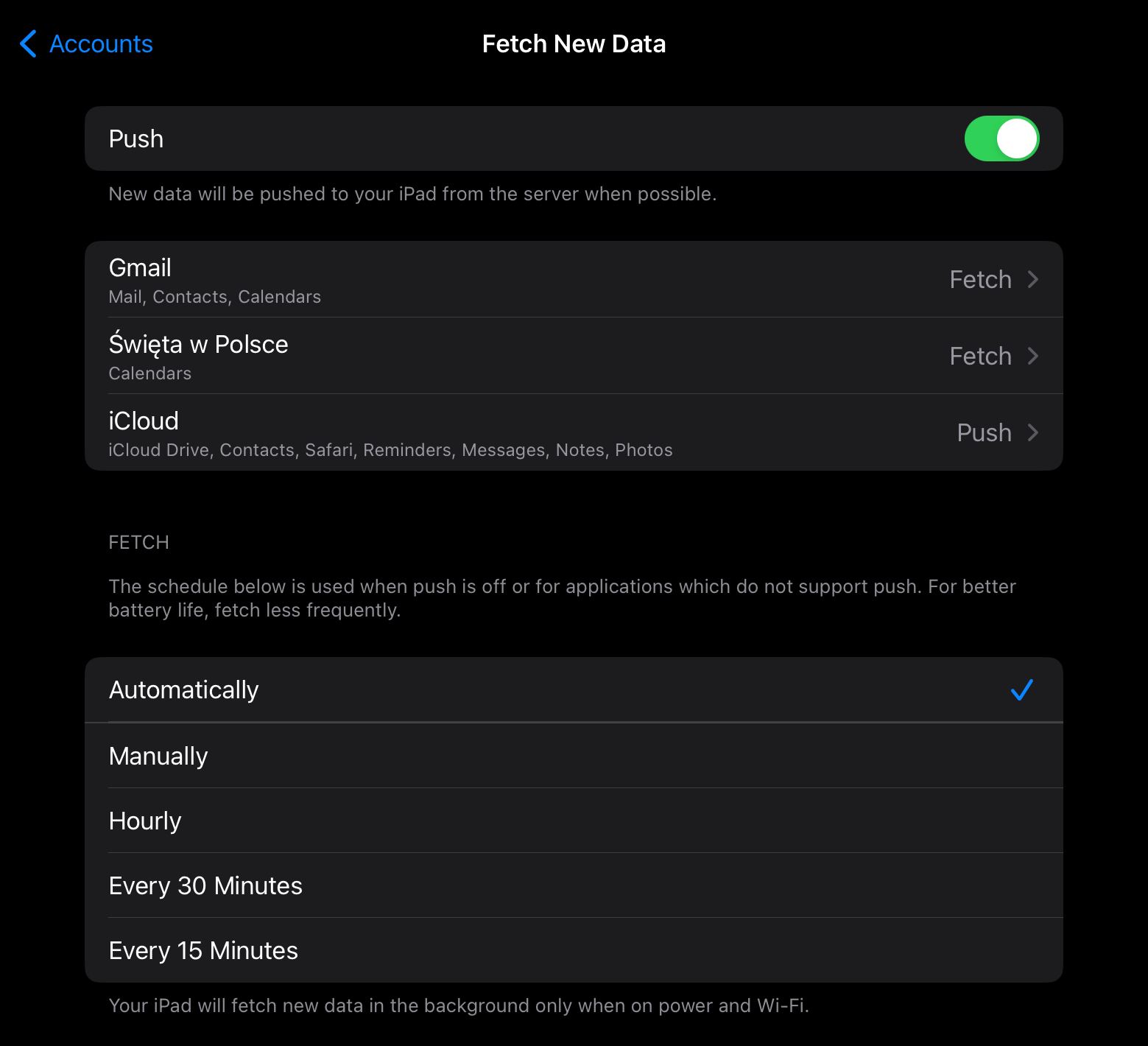
Task: Tap the Fetch value in Święta w Polsce row
Action: click(x=980, y=357)
